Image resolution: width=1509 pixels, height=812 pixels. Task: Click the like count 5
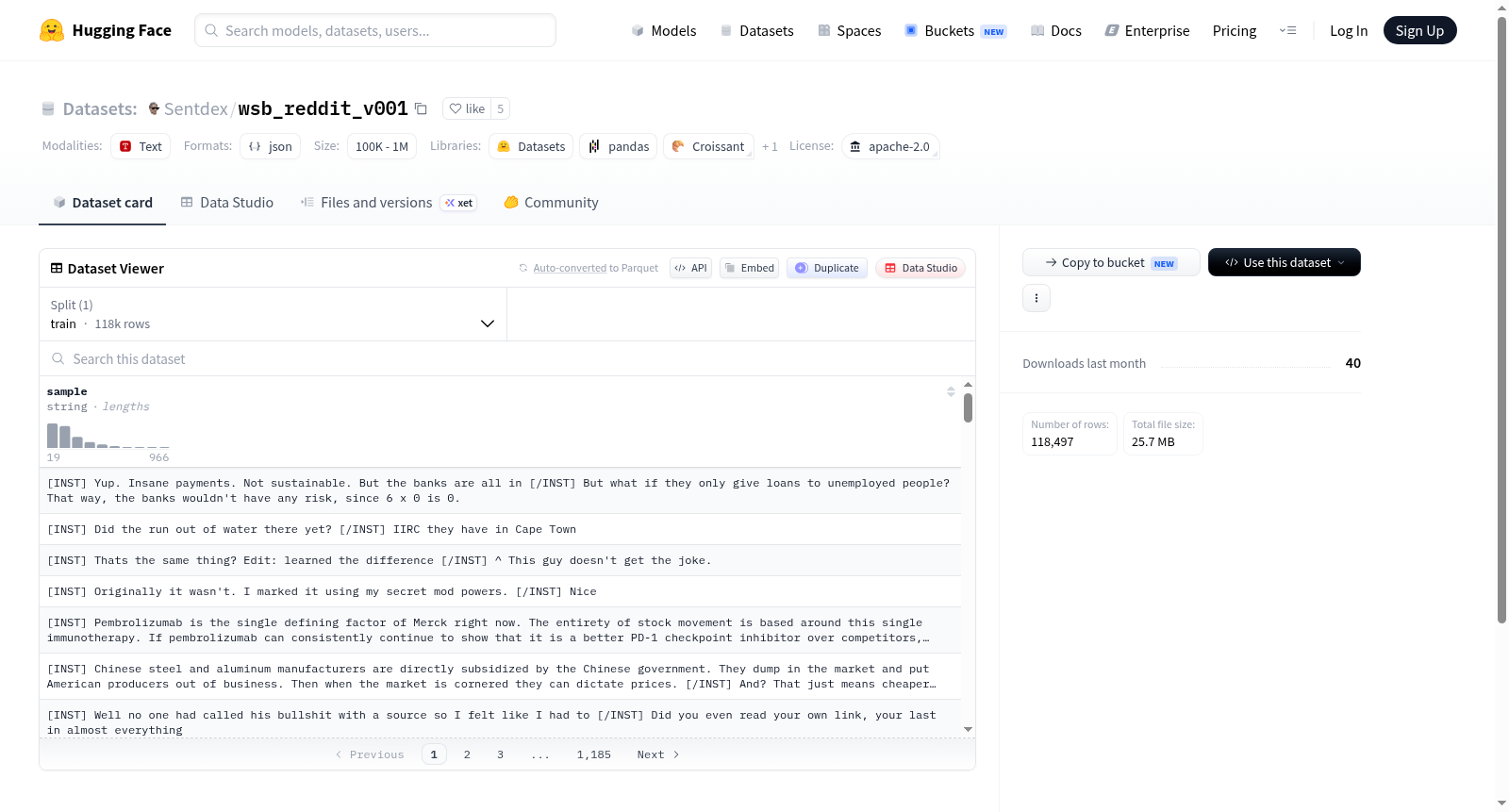click(x=501, y=108)
